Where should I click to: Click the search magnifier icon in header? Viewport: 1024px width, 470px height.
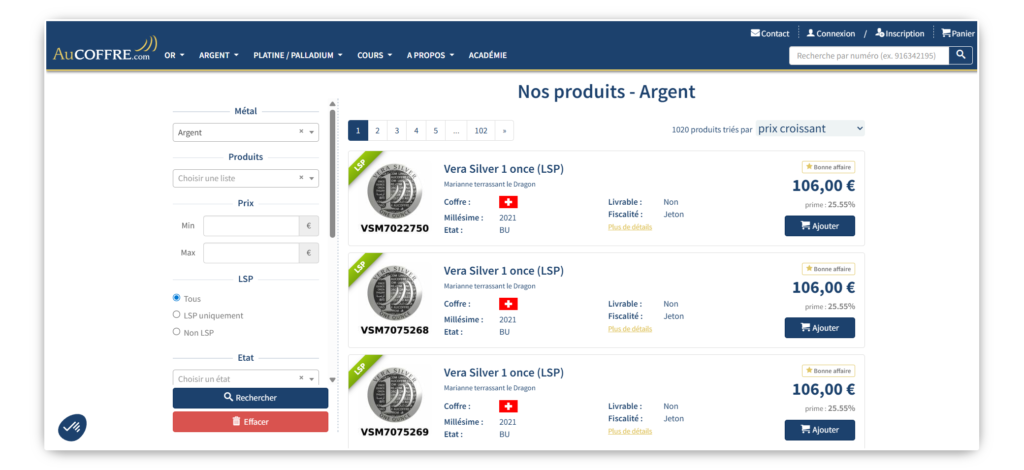960,55
